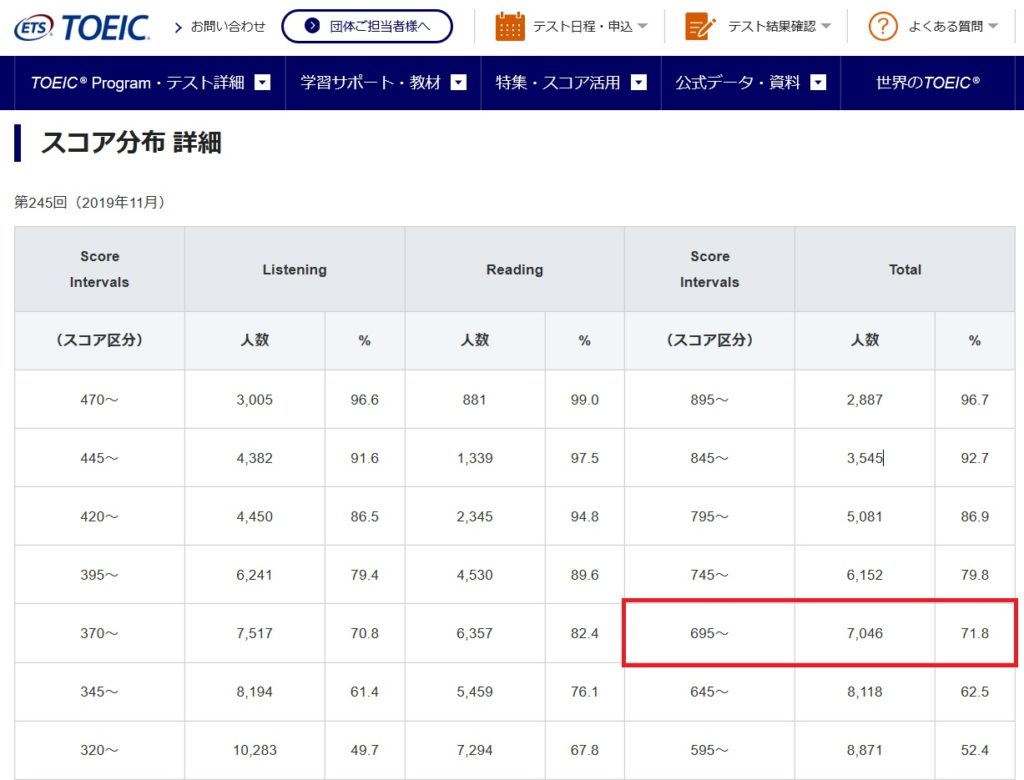Expand the TOEIC Program・テスト詳細 dropdown
The width and height of the screenshot is (1024, 780).
click(x=262, y=83)
